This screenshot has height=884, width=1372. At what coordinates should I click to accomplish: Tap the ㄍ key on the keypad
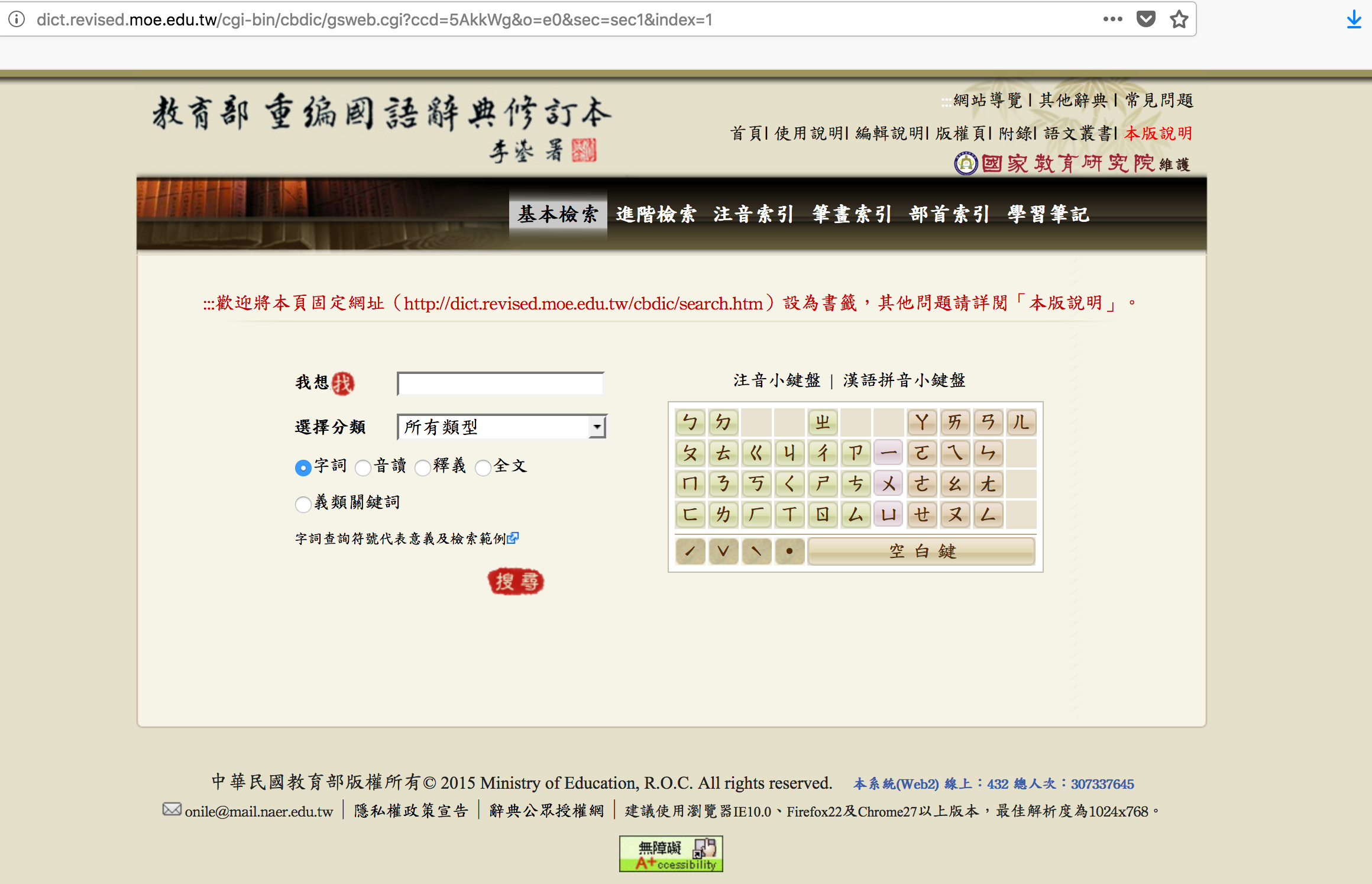(x=756, y=453)
